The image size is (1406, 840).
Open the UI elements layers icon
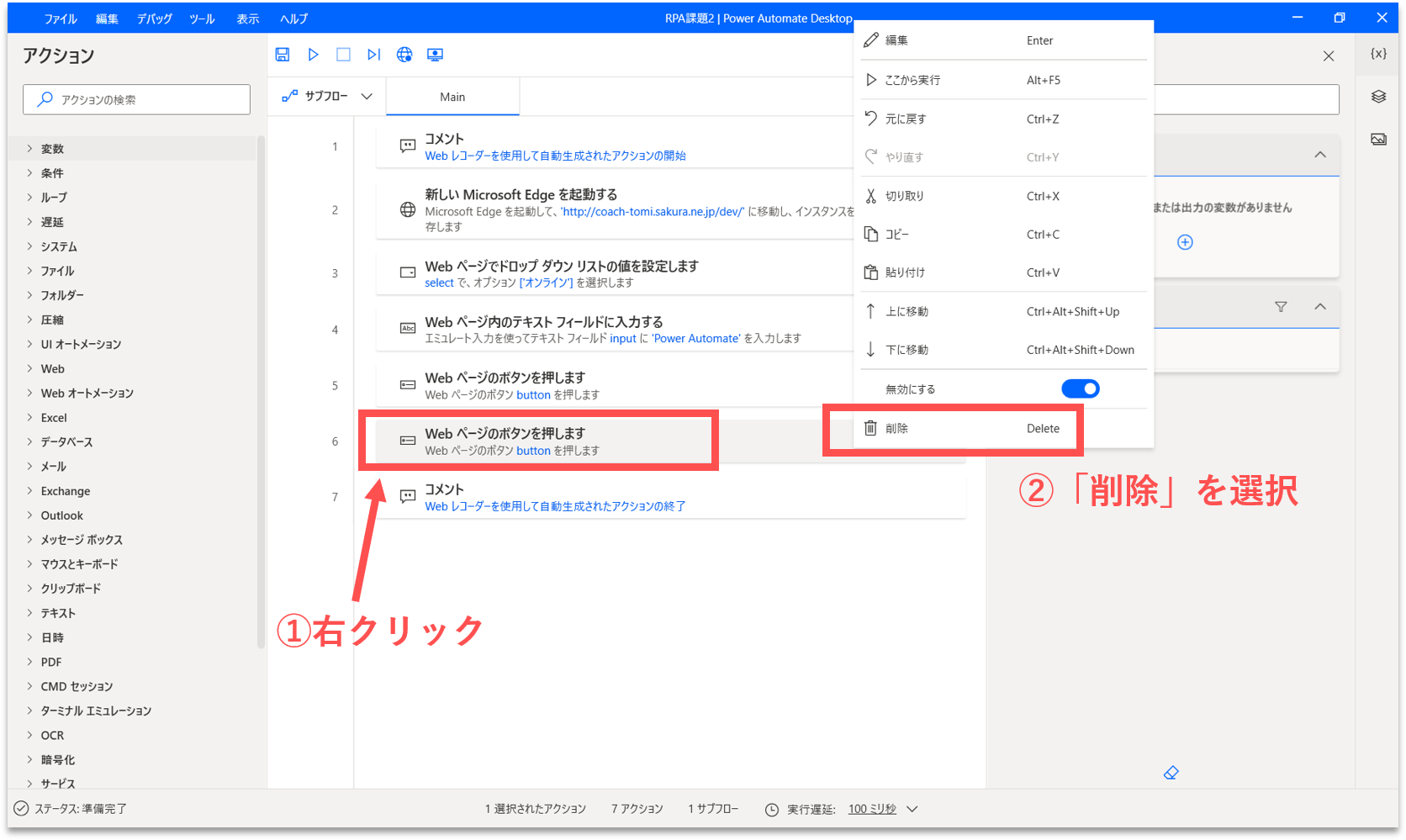coord(1378,97)
